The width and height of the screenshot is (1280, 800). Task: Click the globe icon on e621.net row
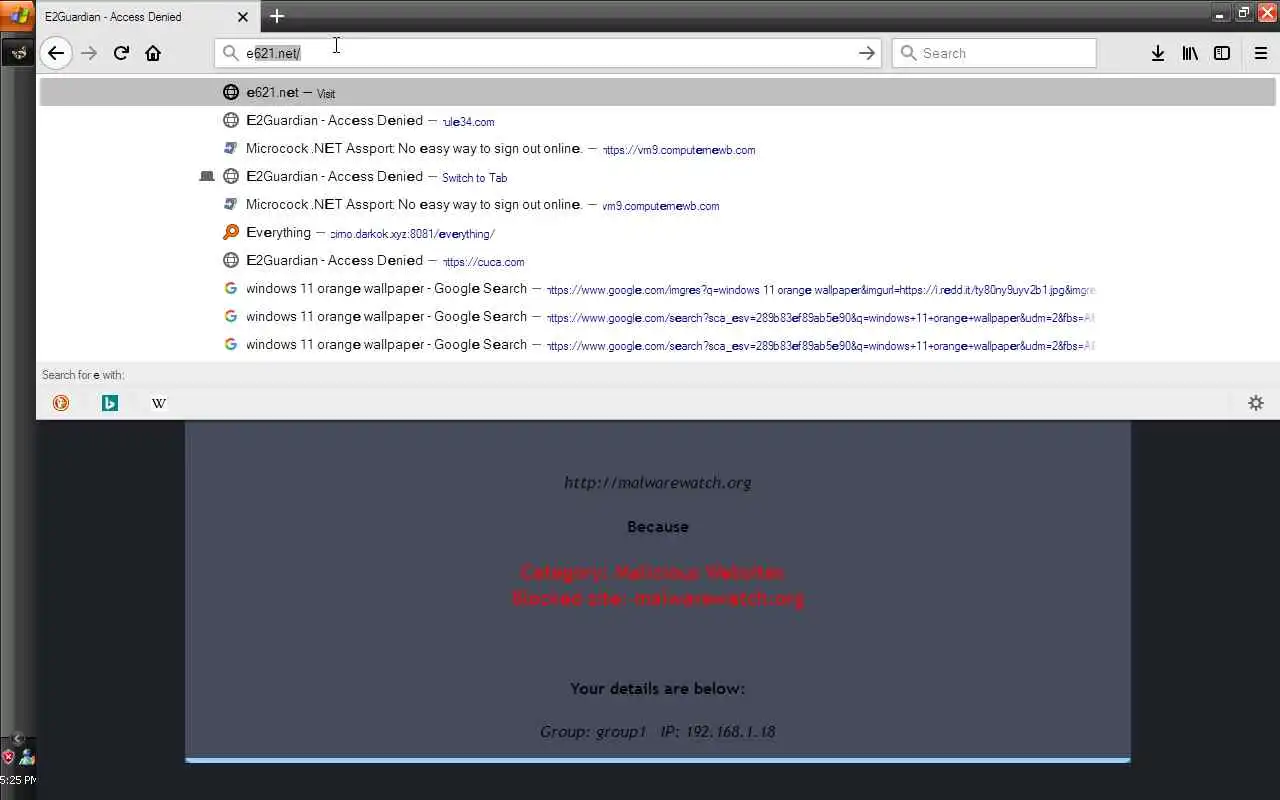tap(231, 92)
